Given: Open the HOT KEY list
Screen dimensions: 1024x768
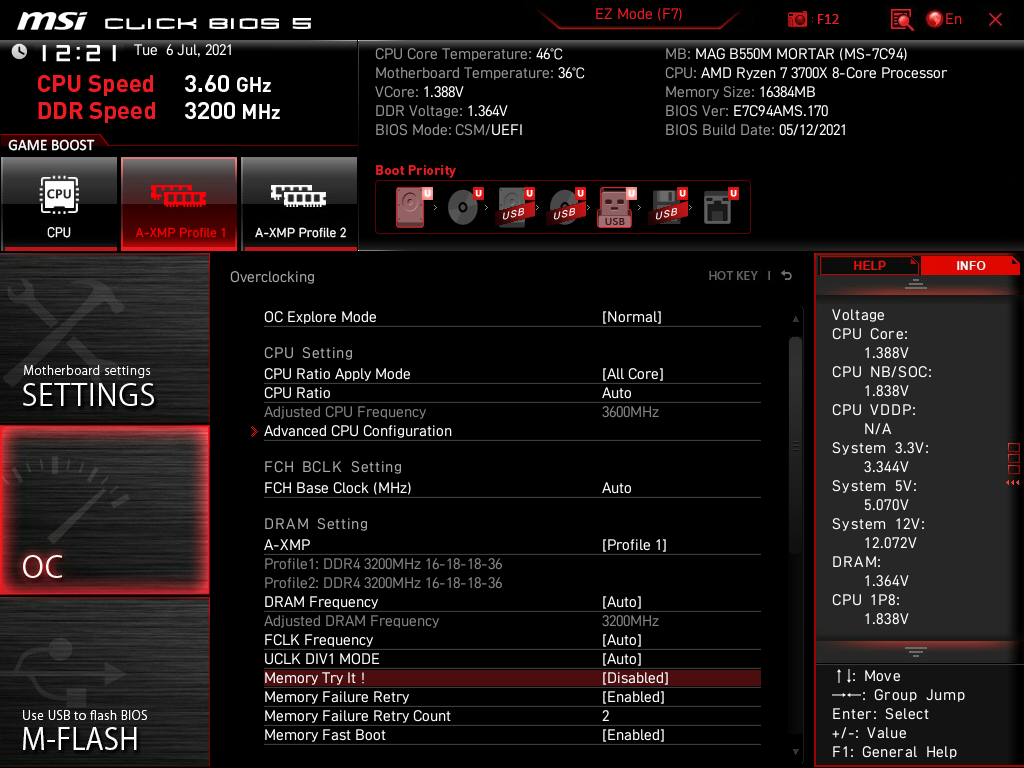Looking at the screenshot, I should coord(733,276).
